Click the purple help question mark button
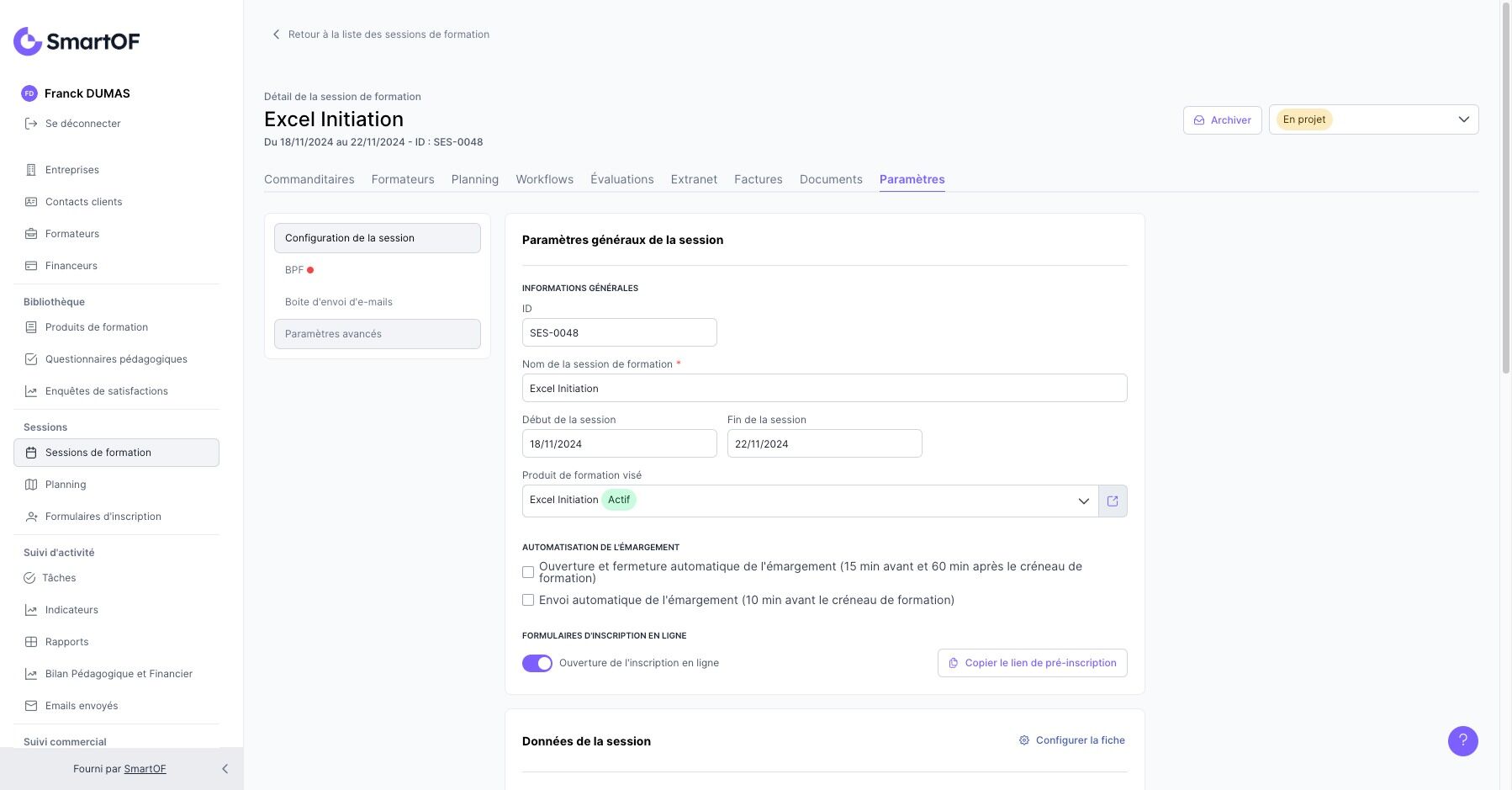Viewport: 1512px width, 790px height. (1462, 741)
